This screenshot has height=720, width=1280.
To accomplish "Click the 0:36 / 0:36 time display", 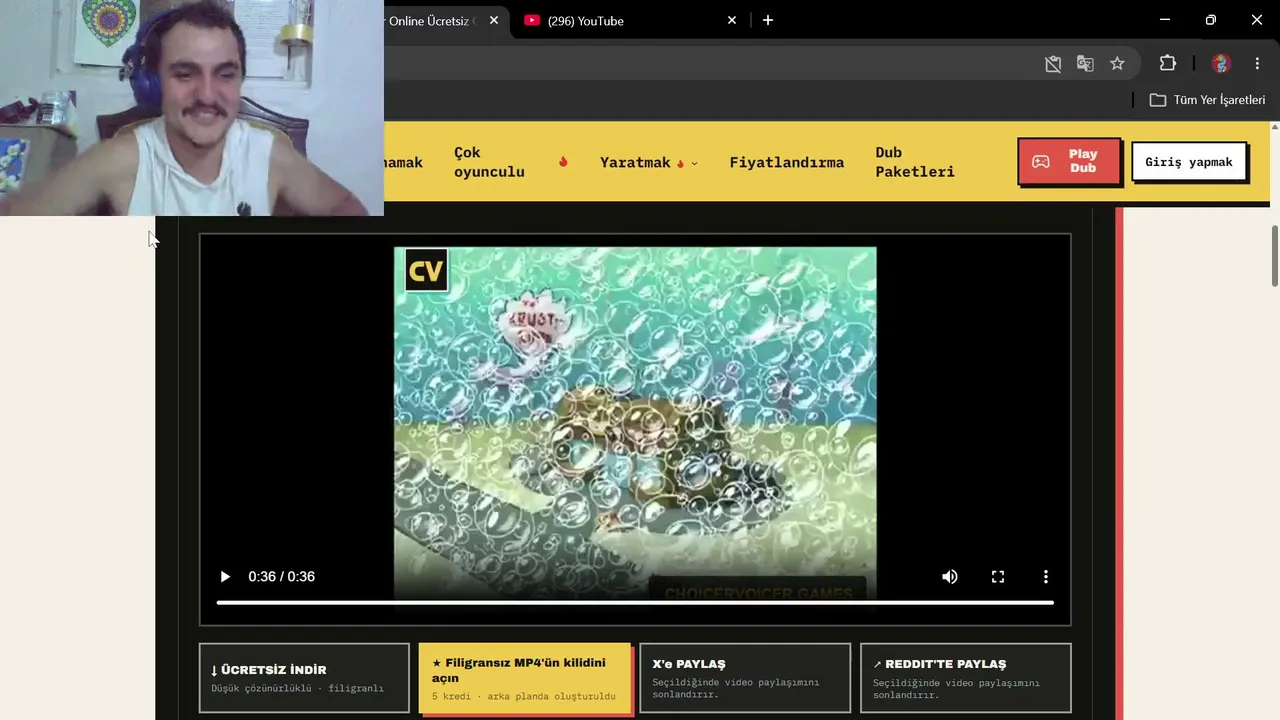I will click(x=281, y=577).
